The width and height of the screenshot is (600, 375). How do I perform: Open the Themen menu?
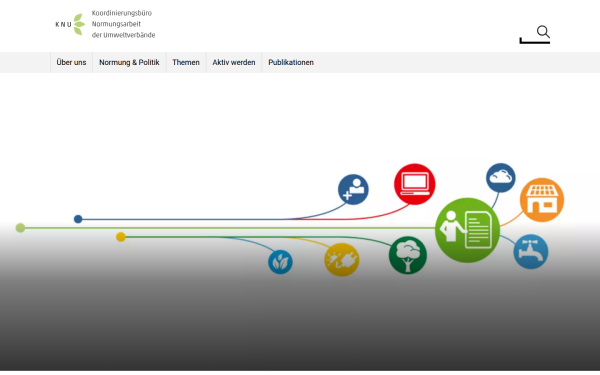(x=186, y=62)
